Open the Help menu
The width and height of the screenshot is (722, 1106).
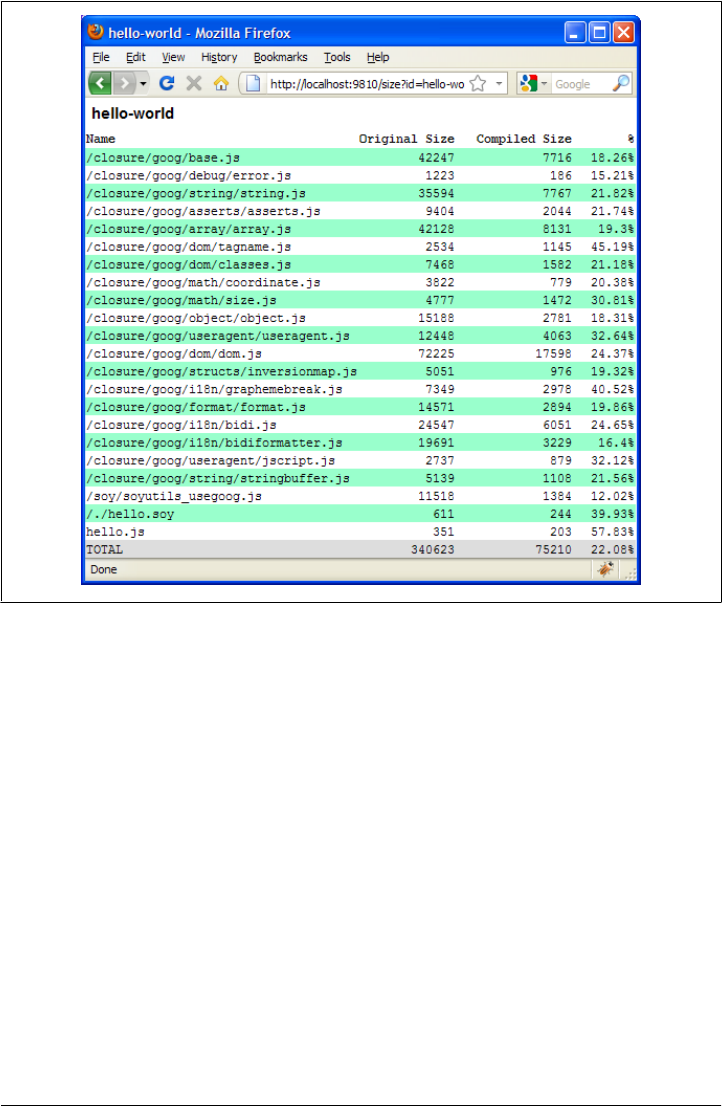coord(378,57)
